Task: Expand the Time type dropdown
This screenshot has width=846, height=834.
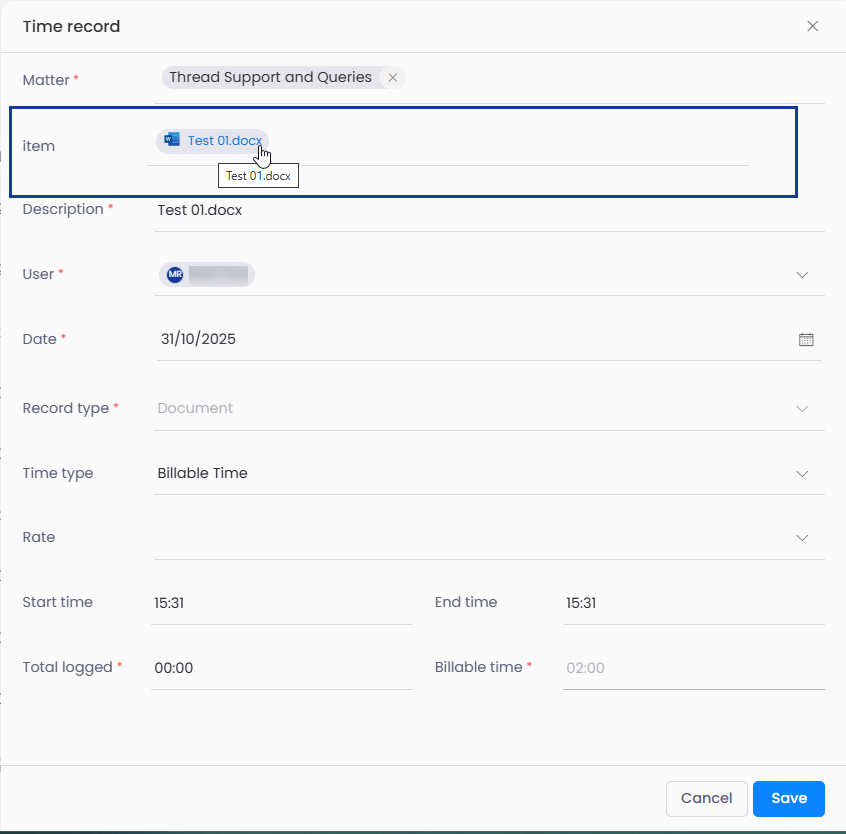Action: pos(802,474)
